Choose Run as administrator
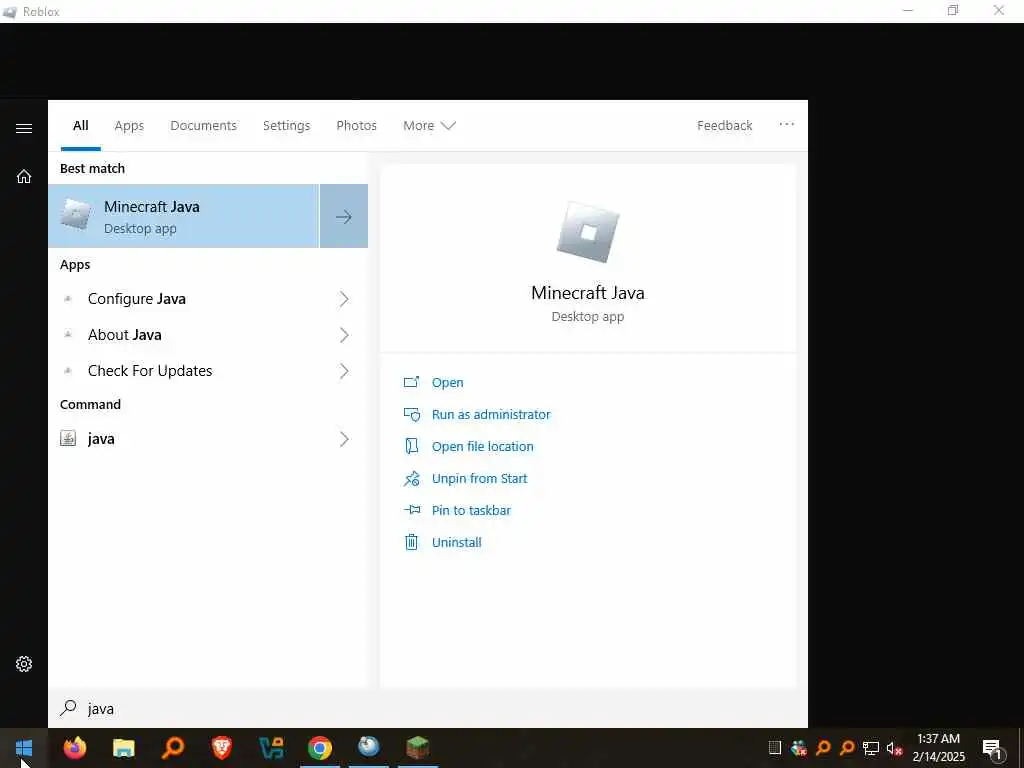Screen dimensions: 1024x768 (x=491, y=415)
